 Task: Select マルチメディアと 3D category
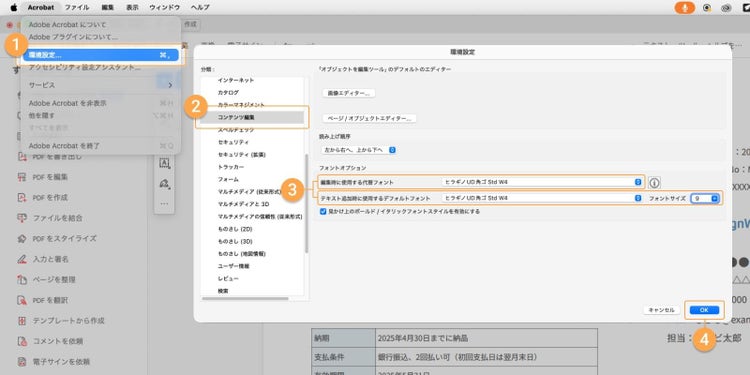point(242,204)
